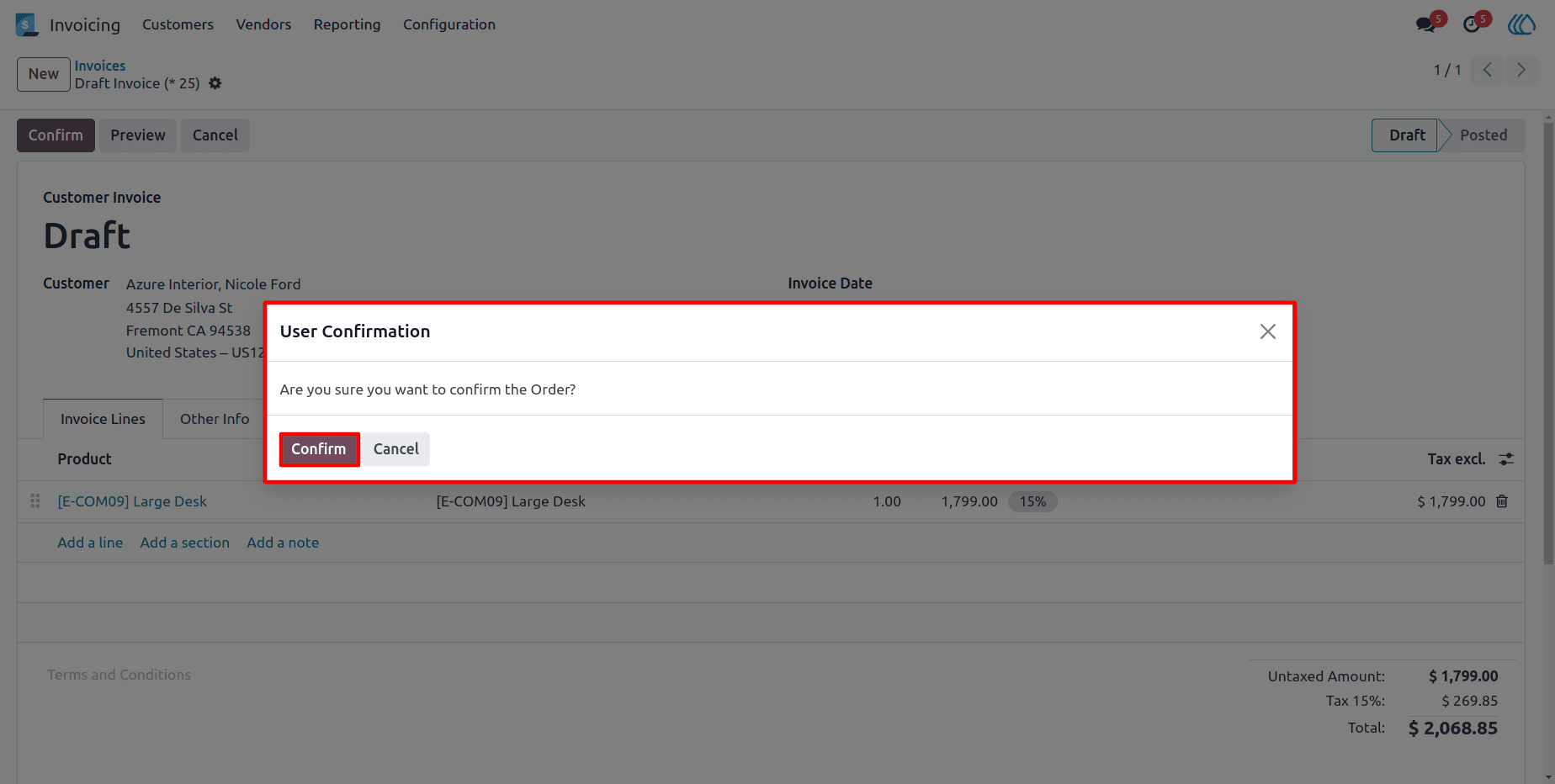
Task: Click the vertical page scrollbar
Action: point(1548,345)
